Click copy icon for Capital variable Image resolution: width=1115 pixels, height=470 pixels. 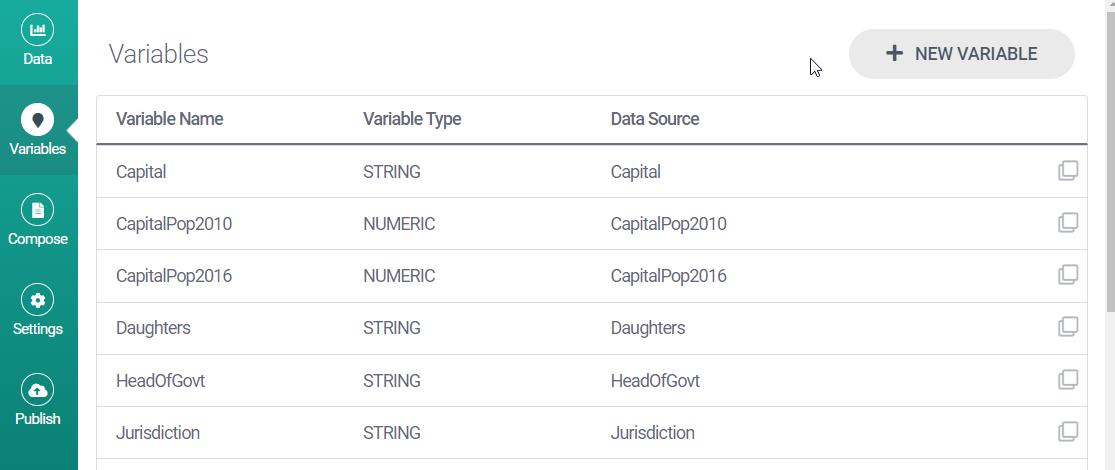[x=1068, y=171]
